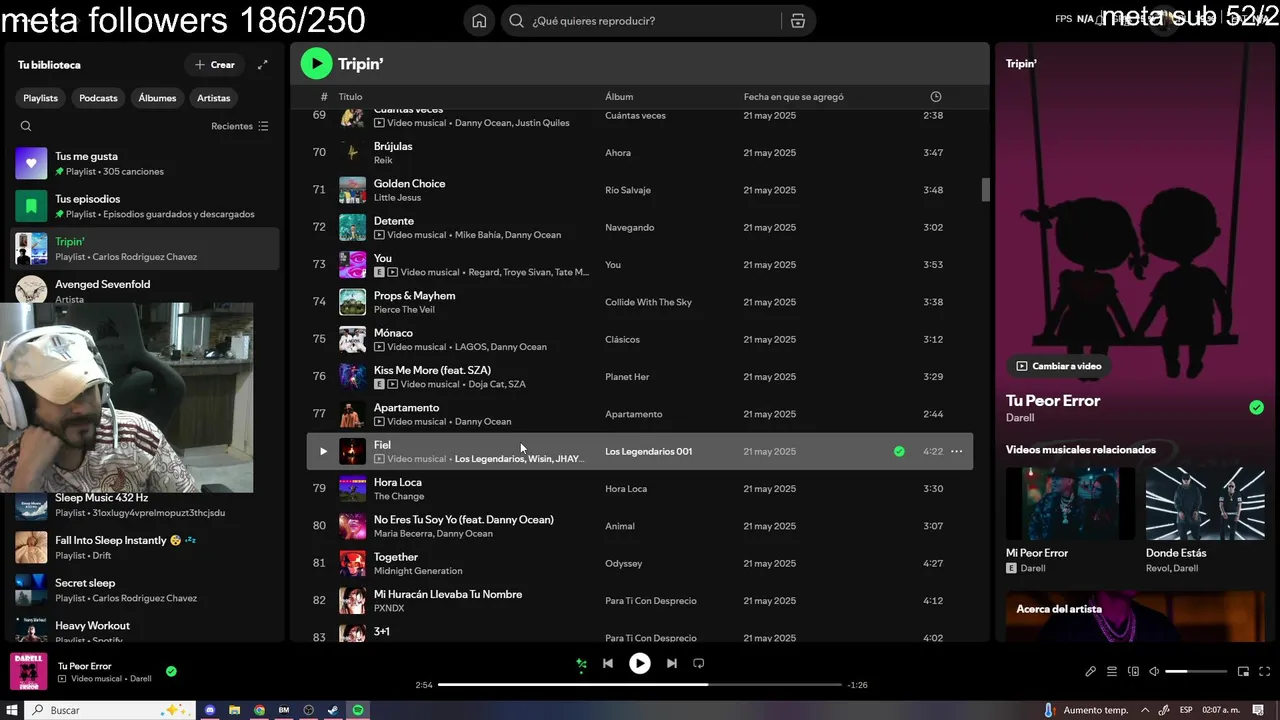This screenshot has width=1280, height=720.
Task: Open Heavy Workout playlist
Action: [x=145, y=629]
